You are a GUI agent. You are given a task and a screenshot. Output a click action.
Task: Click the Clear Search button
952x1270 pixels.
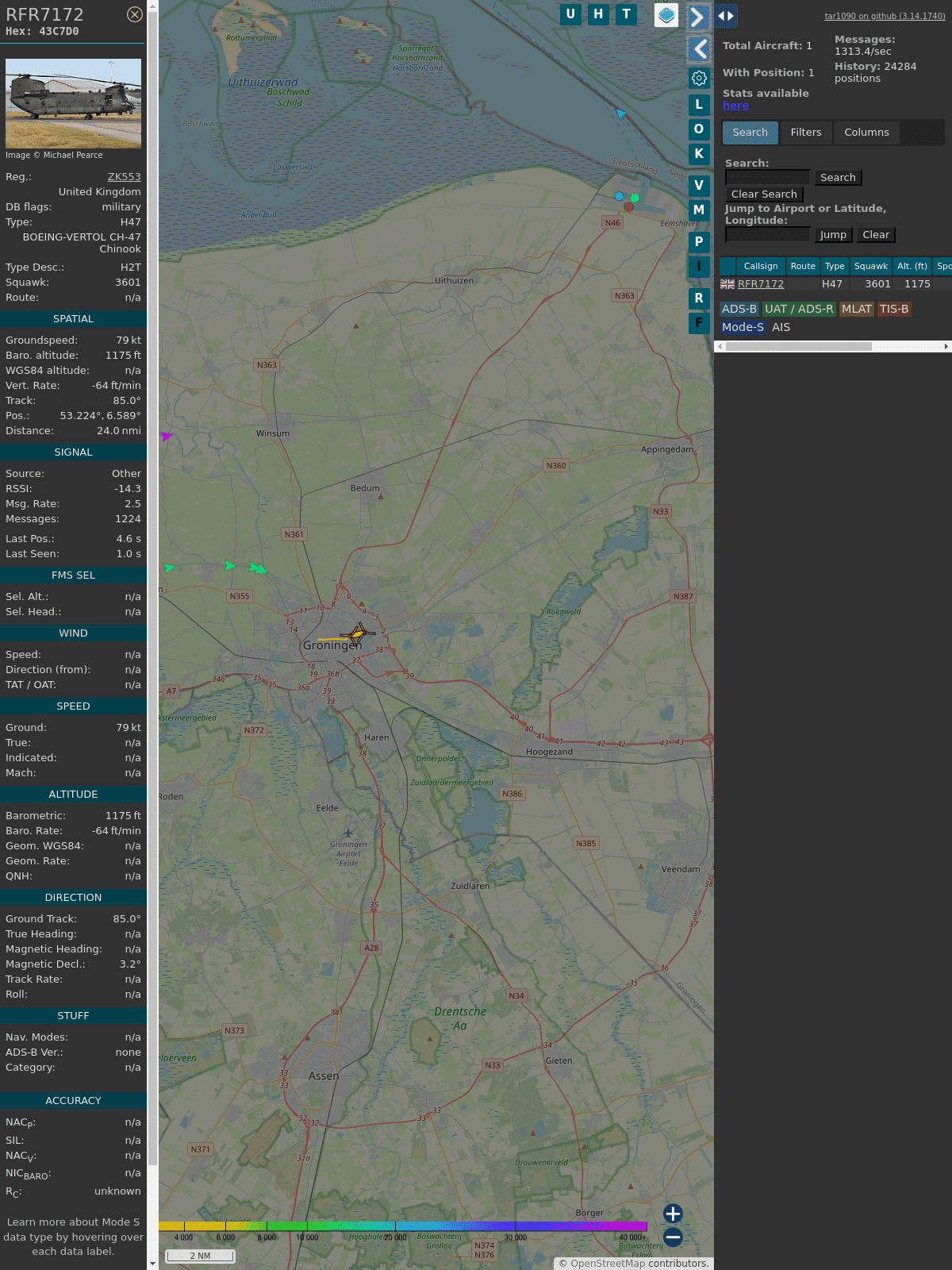764,194
